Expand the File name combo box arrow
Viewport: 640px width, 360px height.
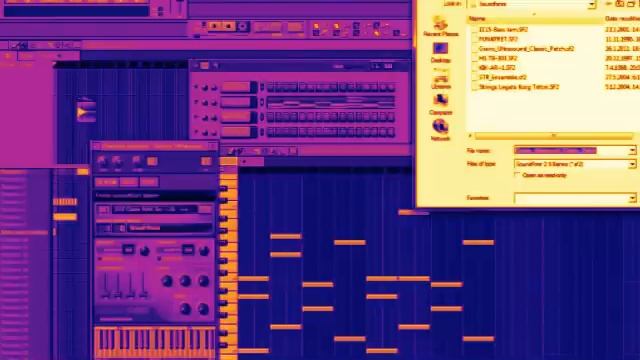click(632, 151)
